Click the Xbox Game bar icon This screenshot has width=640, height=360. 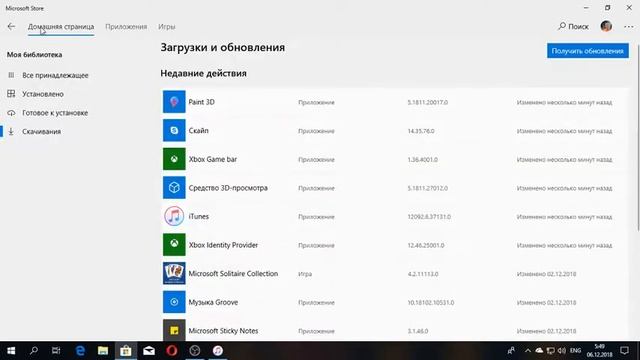[x=174, y=159]
